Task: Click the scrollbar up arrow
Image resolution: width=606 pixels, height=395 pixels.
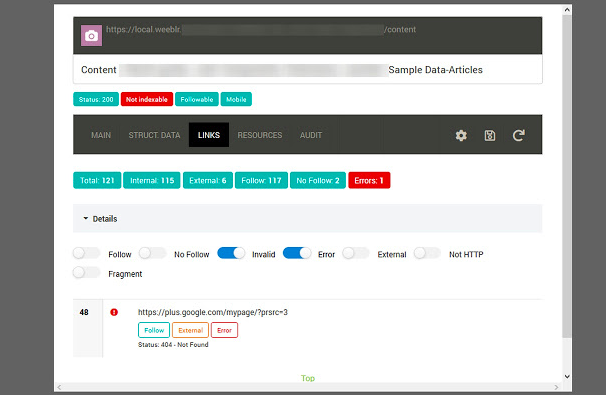Action: coord(567,10)
